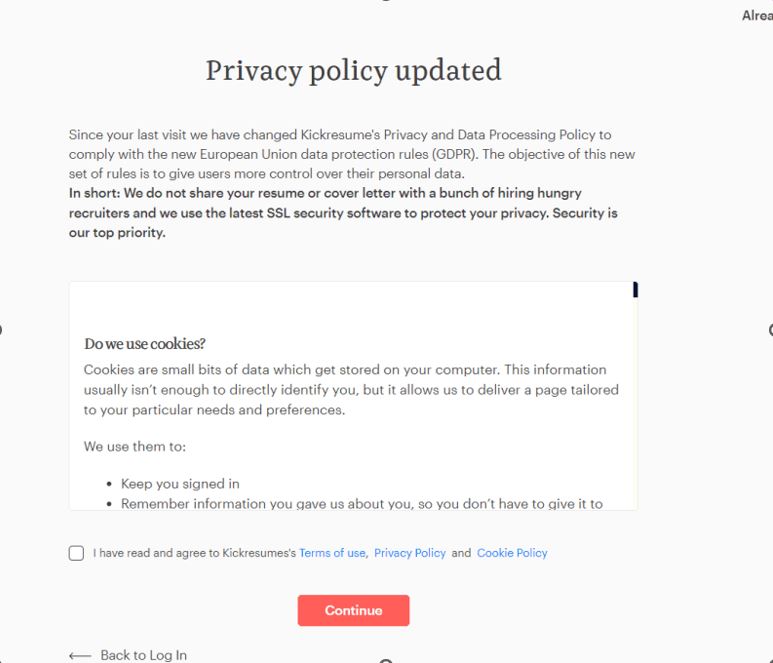This screenshot has width=773, height=663.
Task: Click the 'Privacy policy updated' title
Action: (353, 70)
